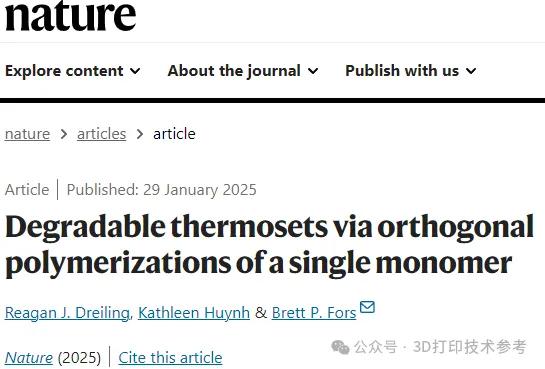Image resolution: width=545 pixels, height=369 pixels.
Task: Expand the chevron beside Publish with us
Action: pos(471,71)
